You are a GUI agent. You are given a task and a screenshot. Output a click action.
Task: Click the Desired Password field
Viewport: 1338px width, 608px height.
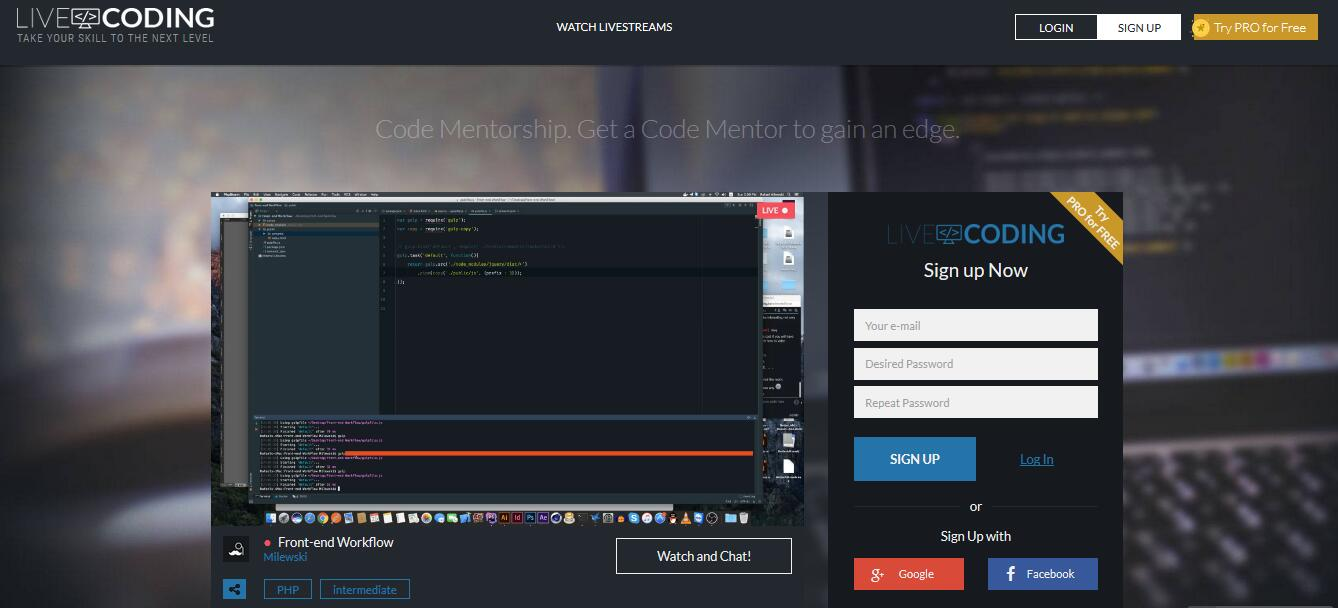click(975, 364)
